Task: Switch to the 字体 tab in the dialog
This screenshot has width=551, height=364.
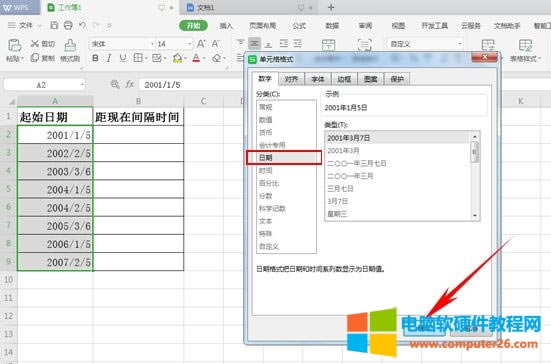Action: tap(318, 79)
